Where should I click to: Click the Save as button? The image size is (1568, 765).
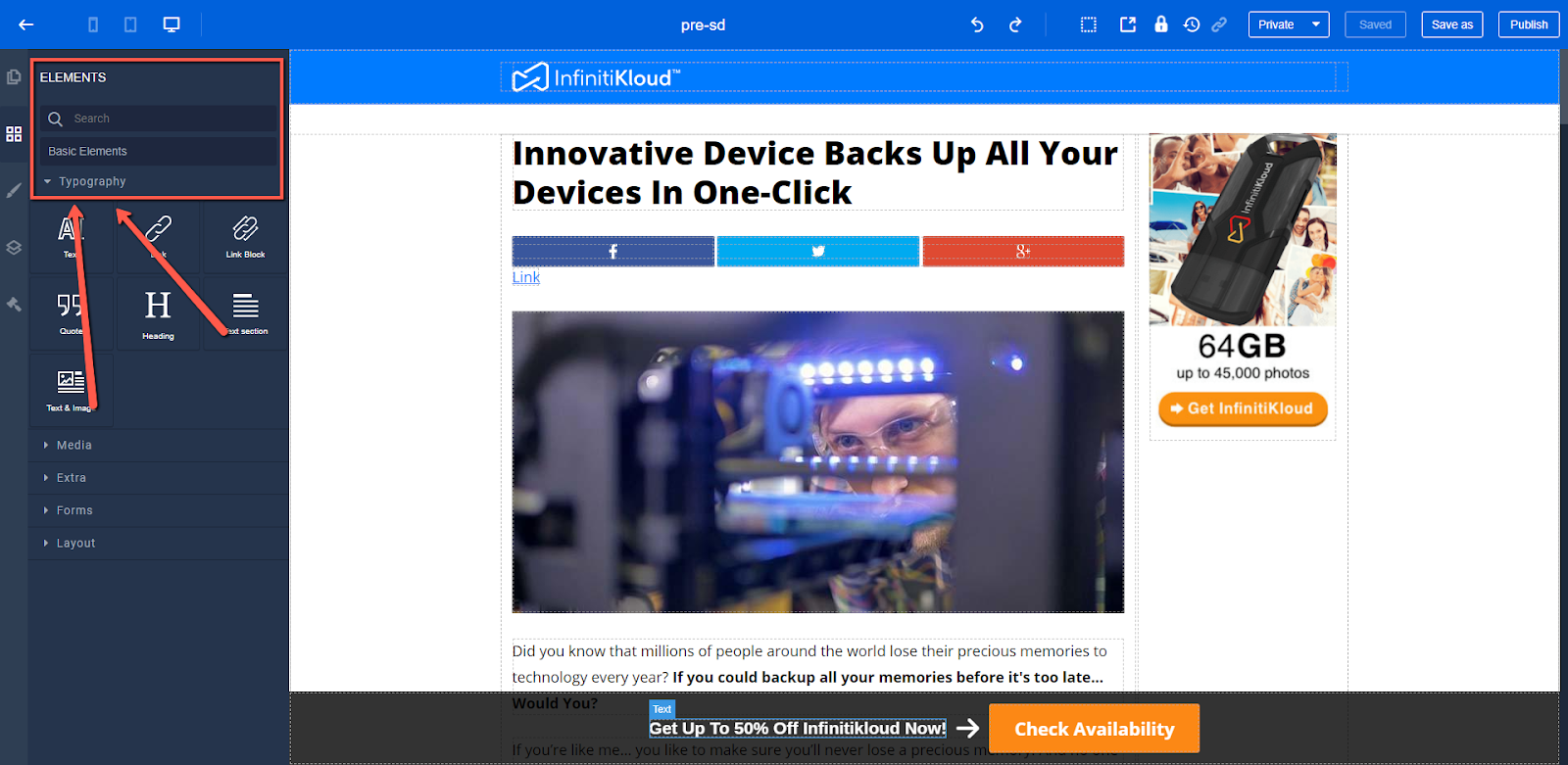point(1452,24)
